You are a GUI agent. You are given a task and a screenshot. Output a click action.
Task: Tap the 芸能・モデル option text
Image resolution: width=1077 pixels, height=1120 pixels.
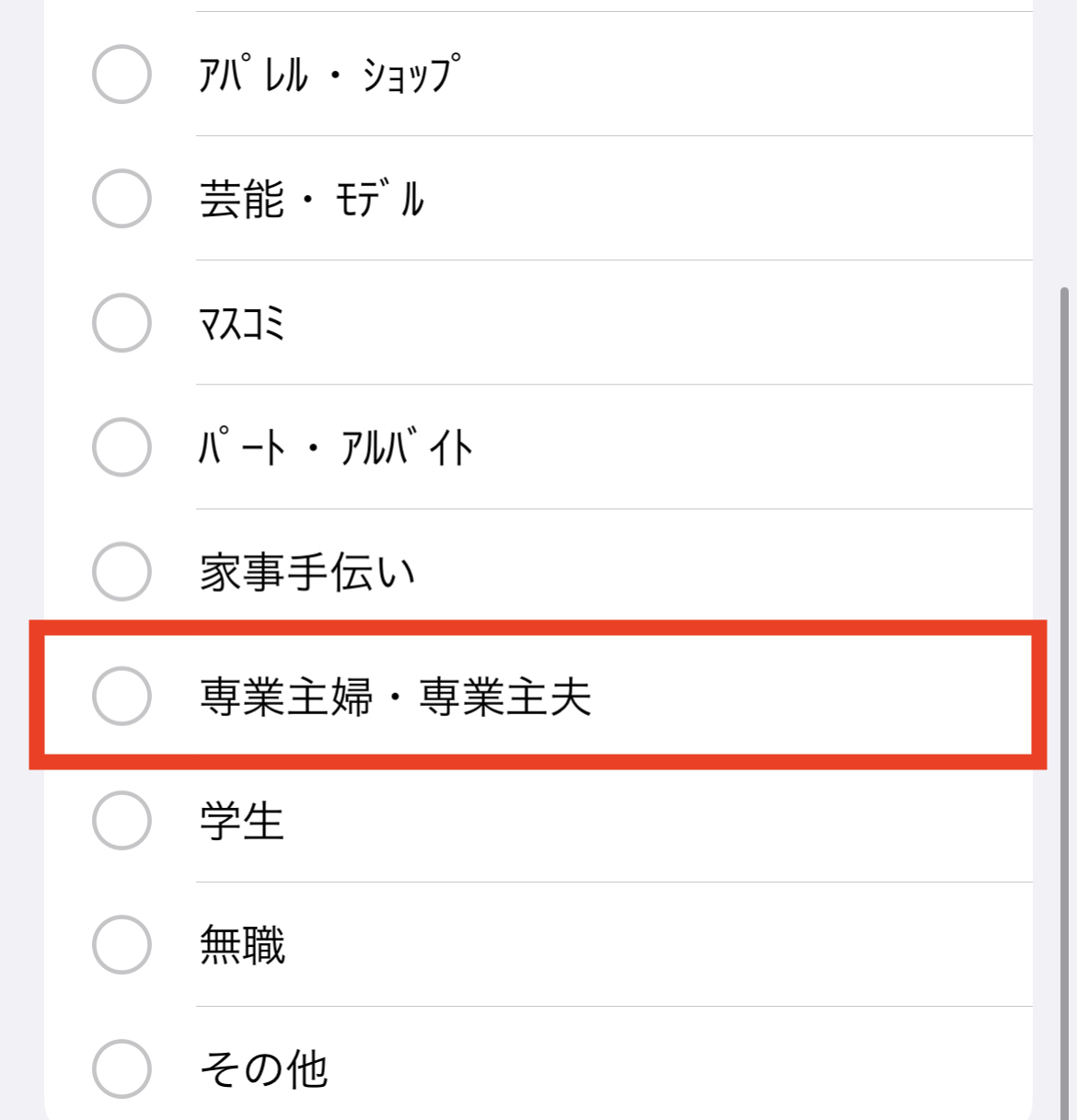pos(311,199)
